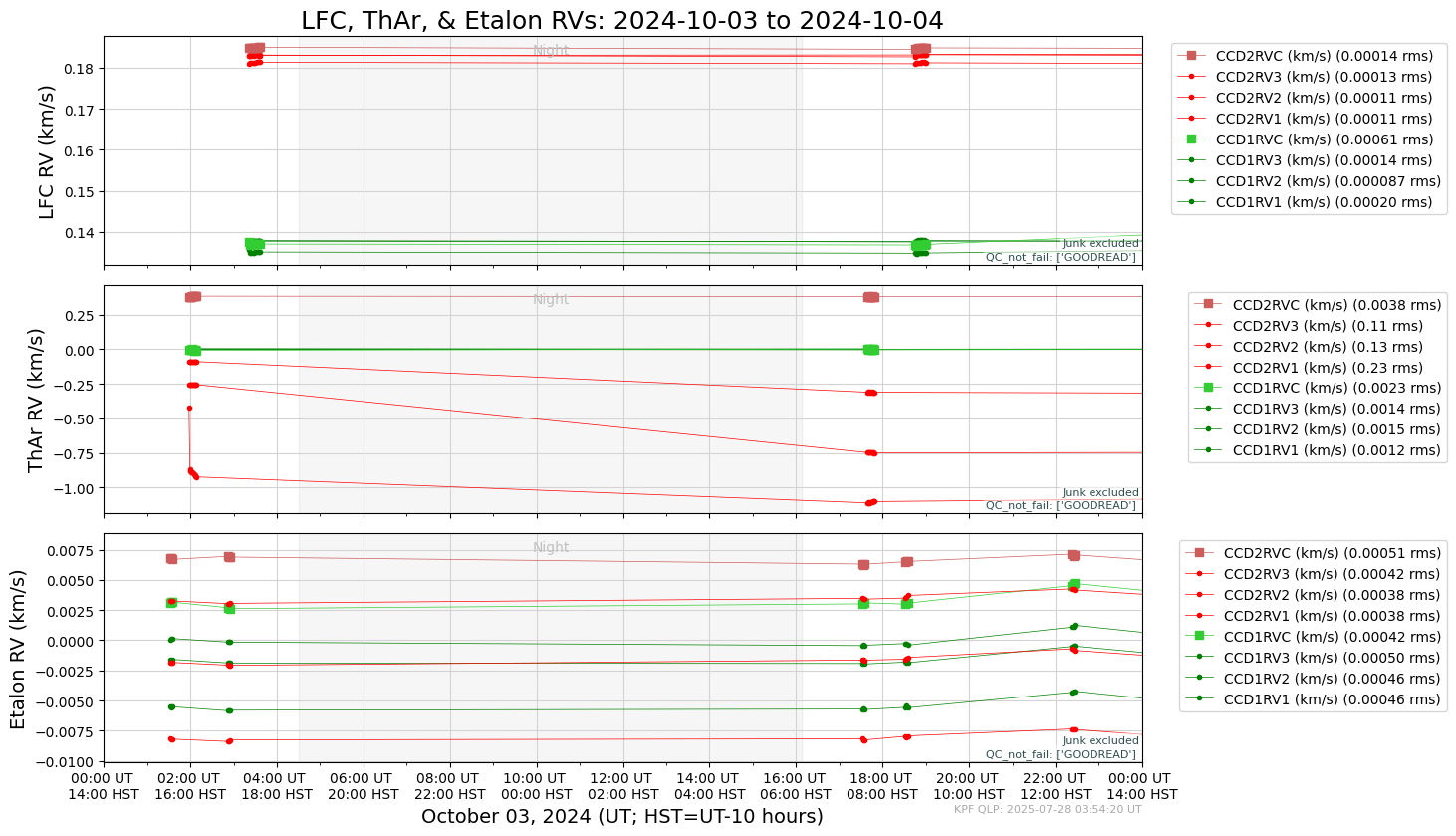The image size is (1456, 836).
Task: Click 'Junk excluded' note in the LFC panel
Action: click(1100, 243)
